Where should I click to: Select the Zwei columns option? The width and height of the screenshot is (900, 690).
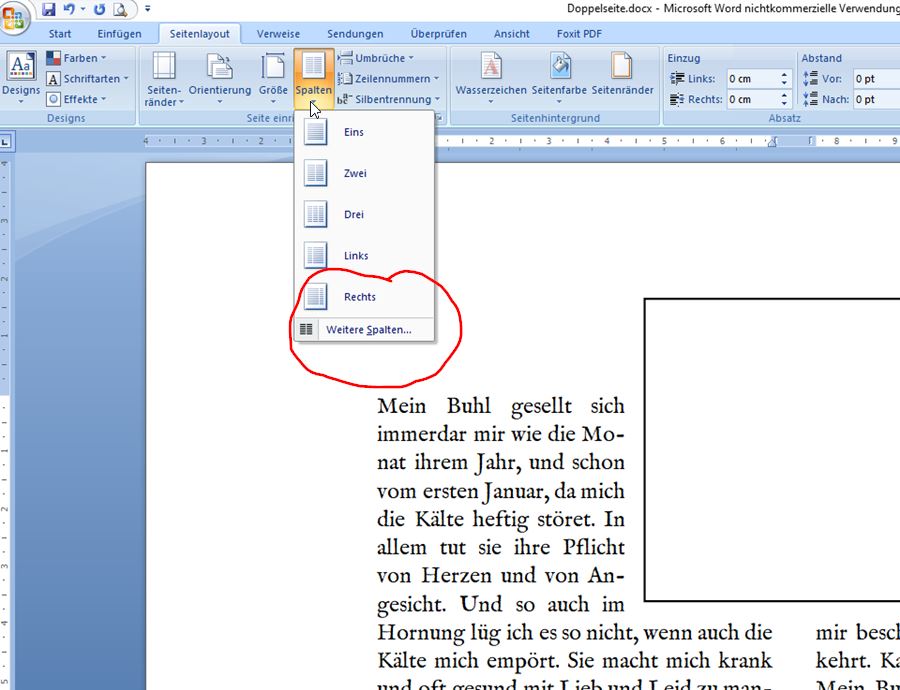point(354,173)
